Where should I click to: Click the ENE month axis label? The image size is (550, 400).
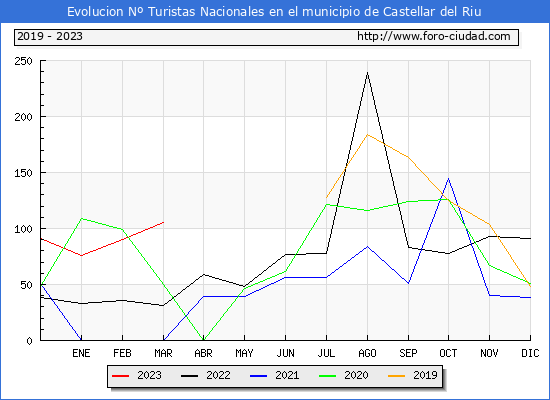(x=81, y=353)
